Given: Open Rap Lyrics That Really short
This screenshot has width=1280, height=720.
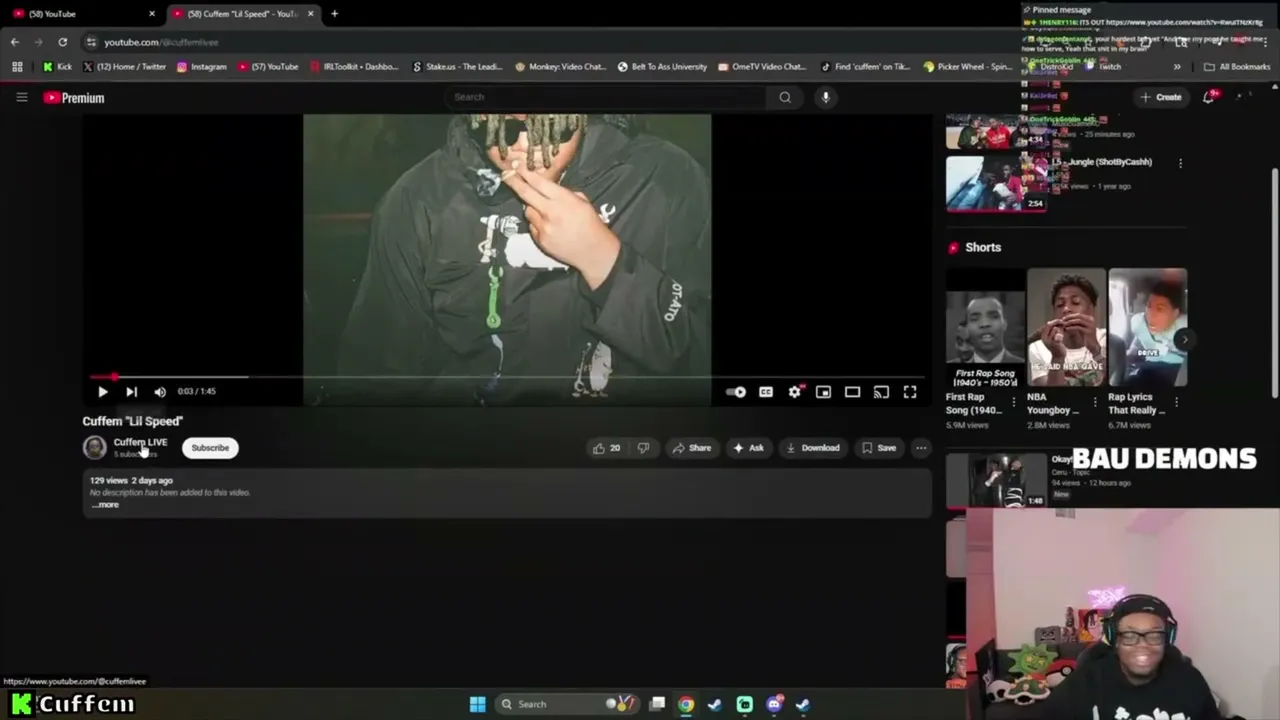Looking at the screenshot, I should (1147, 327).
